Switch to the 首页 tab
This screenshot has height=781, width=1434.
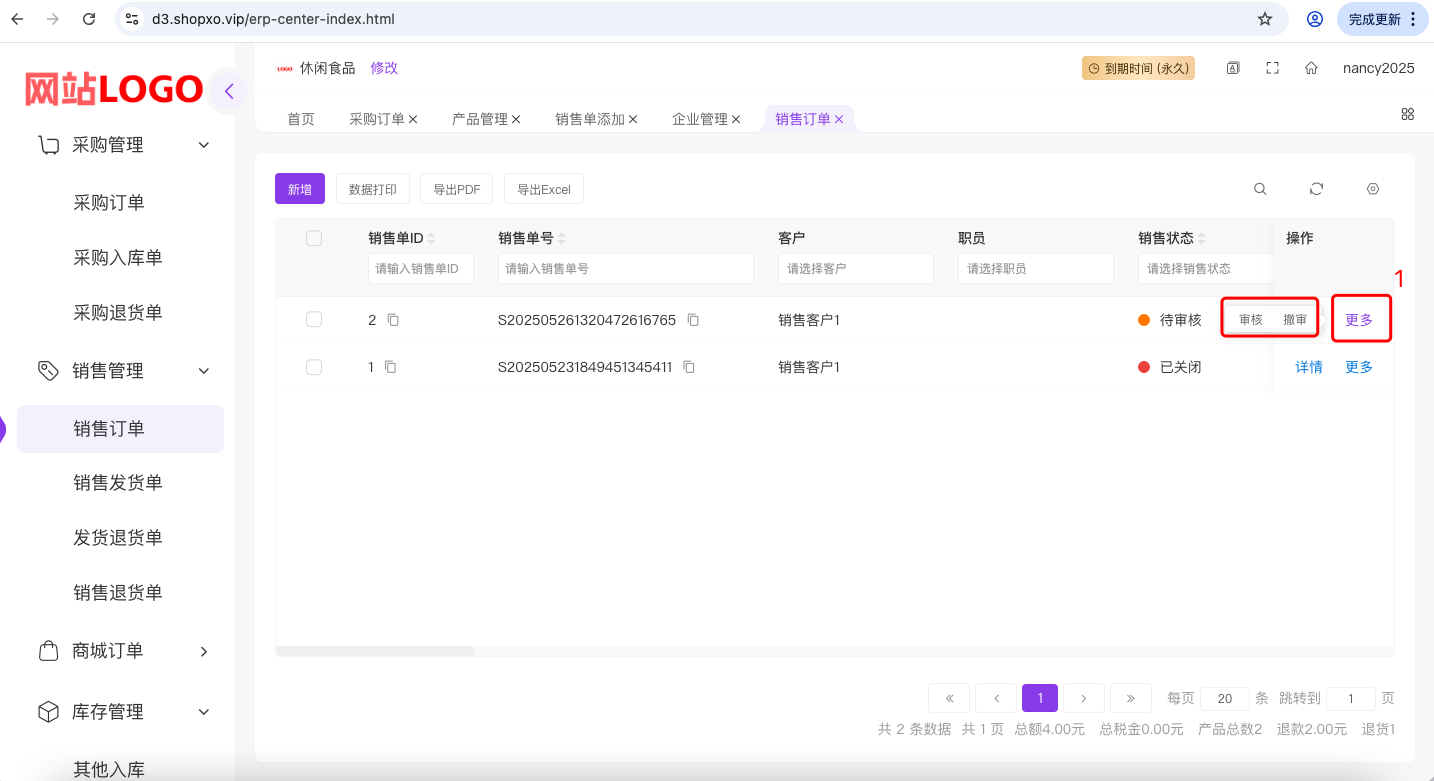click(x=301, y=119)
